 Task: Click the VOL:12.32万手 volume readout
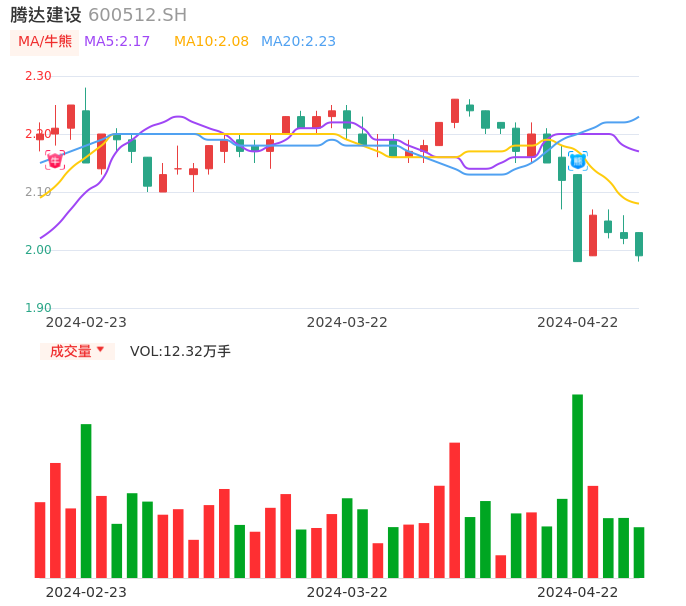coord(180,351)
